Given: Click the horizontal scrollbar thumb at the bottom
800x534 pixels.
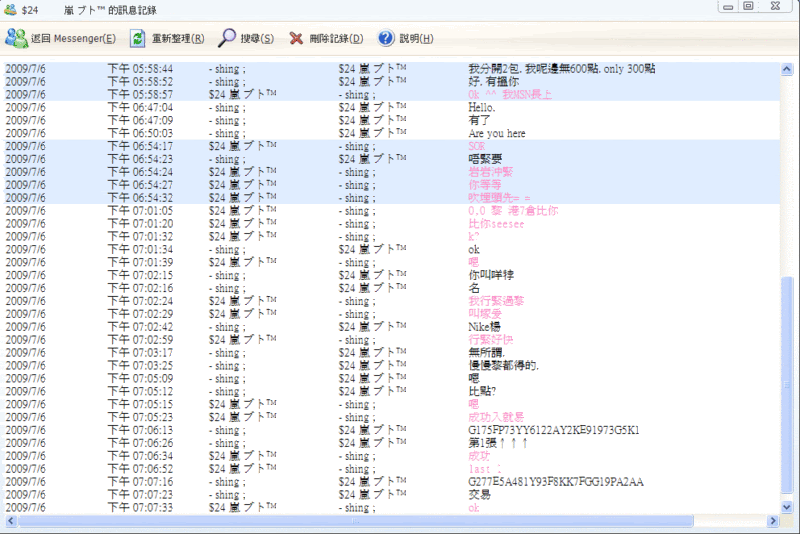Looking at the screenshot, I should [x=350, y=521].
